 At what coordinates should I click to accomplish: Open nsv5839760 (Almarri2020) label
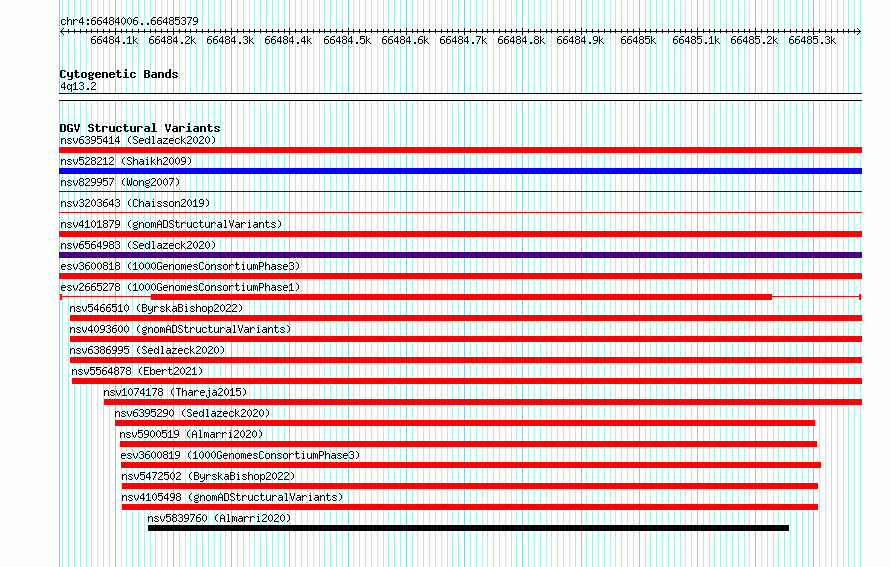pos(219,518)
